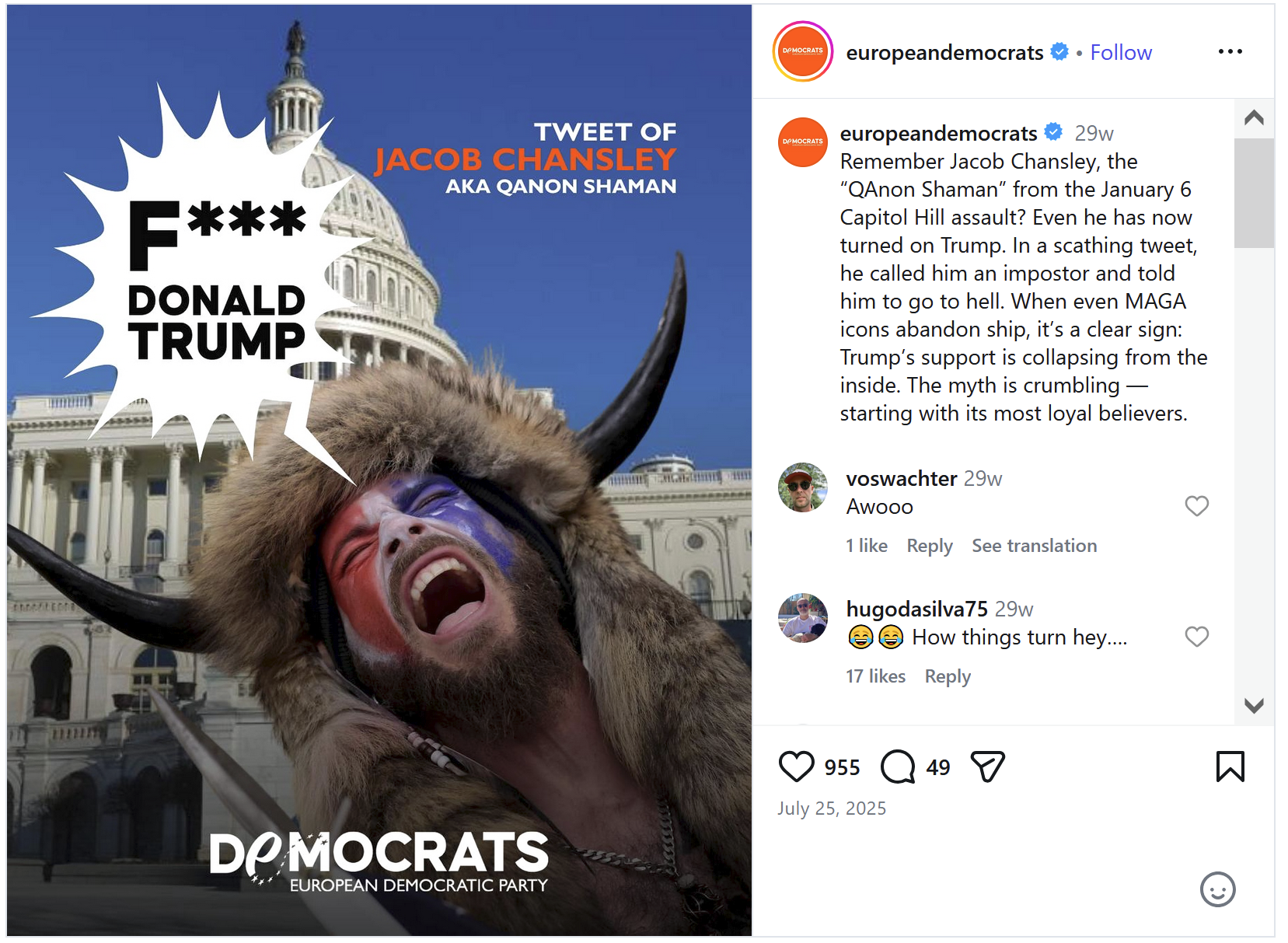Open the three-dot more options menu
The height and width of the screenshot is (943, 1288).
tap(1230, 51)
